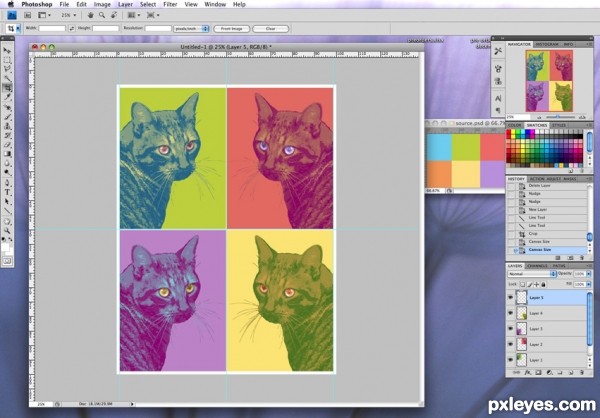Open the Image menu
The height and width of the screenshot is (418, 600).
[102, 4]
